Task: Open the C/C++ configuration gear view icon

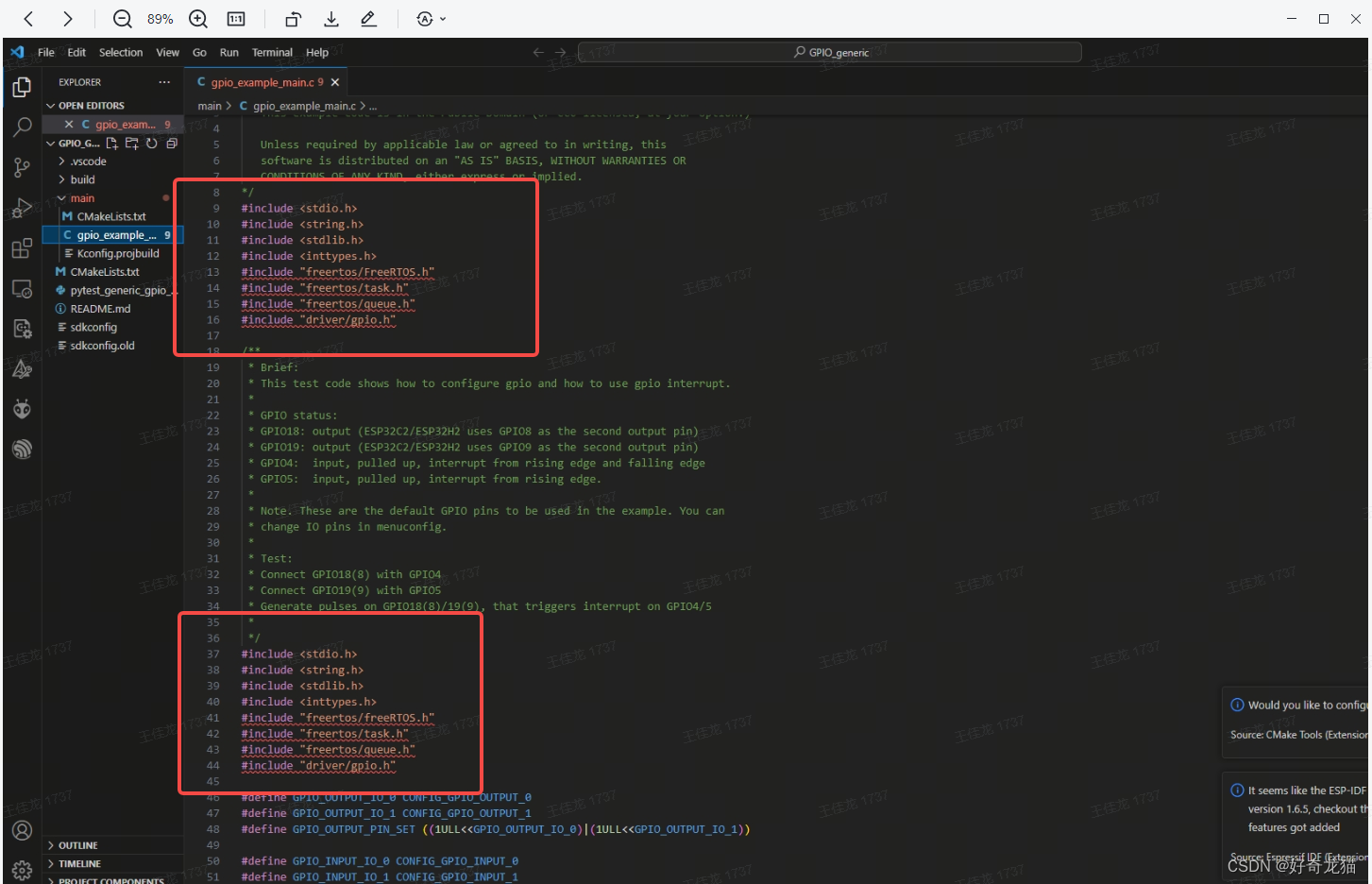Action: point(22,329)
